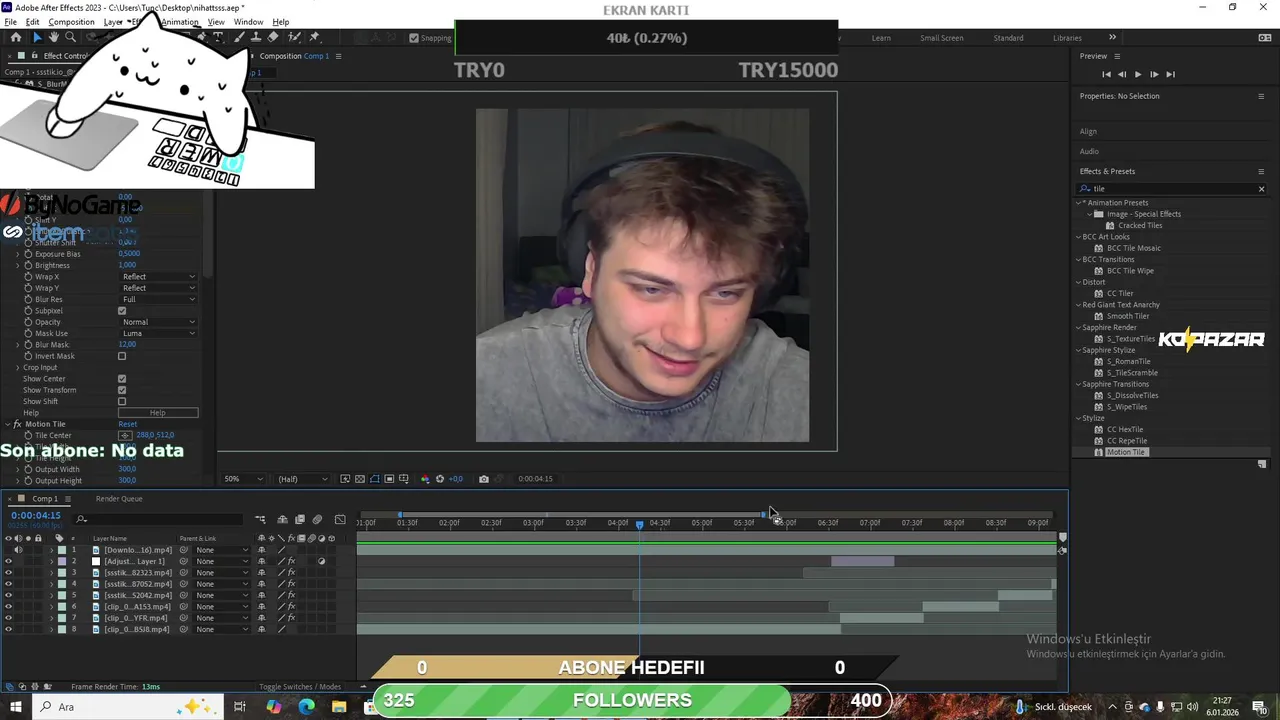Reset the Motion Tile effect
The height and width of the screenshot is (720, 1280).
tap(127, 424)
